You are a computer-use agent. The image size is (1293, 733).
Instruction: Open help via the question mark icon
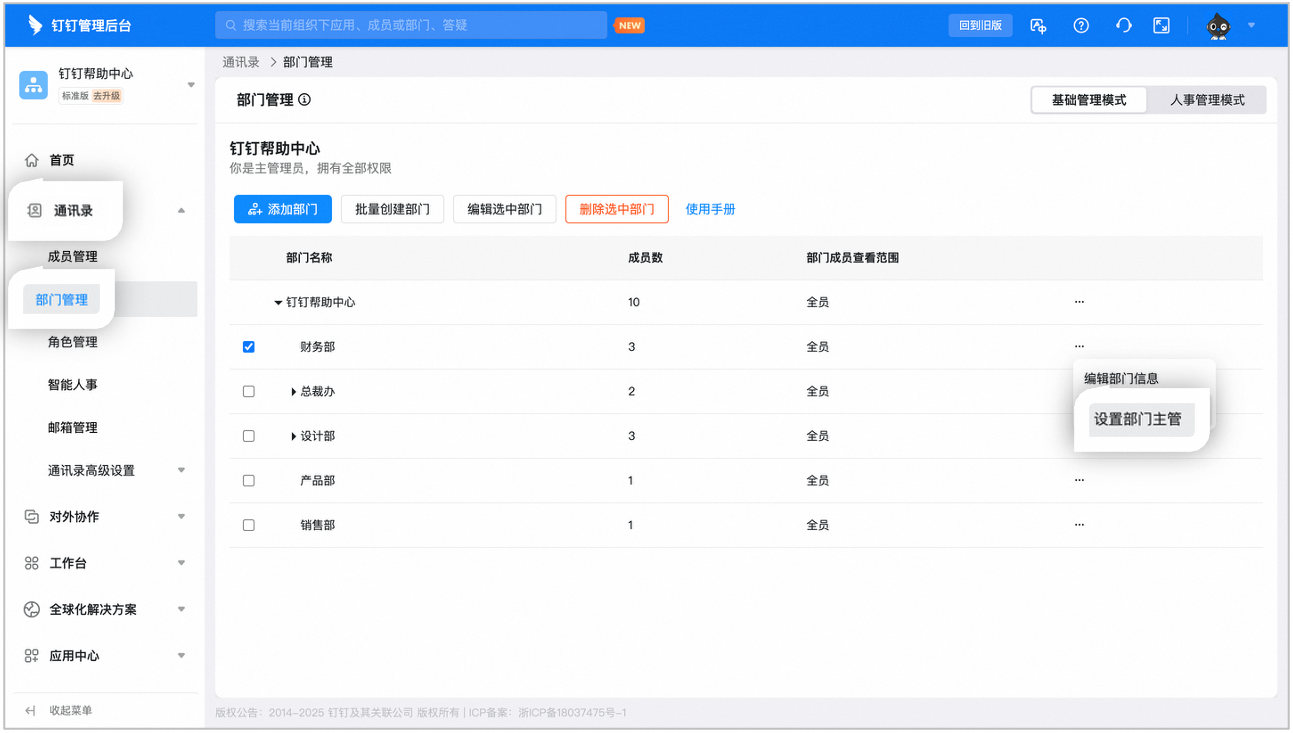coord(1081,26)
